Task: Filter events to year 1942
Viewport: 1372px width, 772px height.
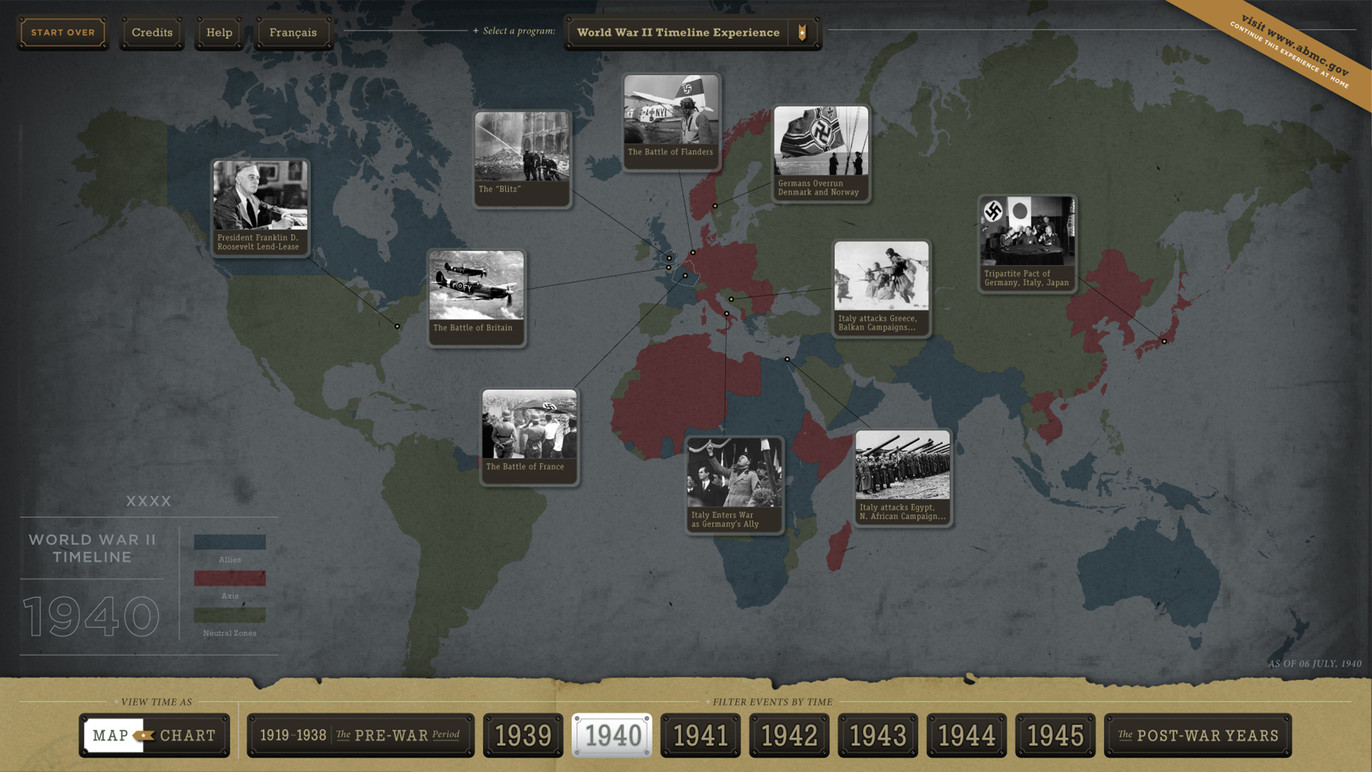Action: pyautogui.click(x=789, y=735)
